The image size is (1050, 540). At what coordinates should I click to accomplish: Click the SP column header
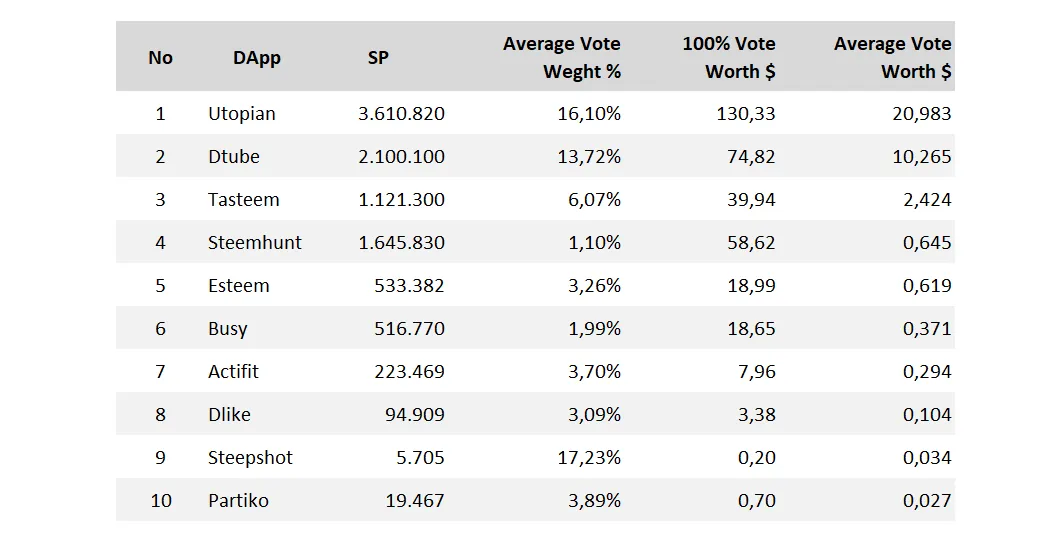(378, 58)
